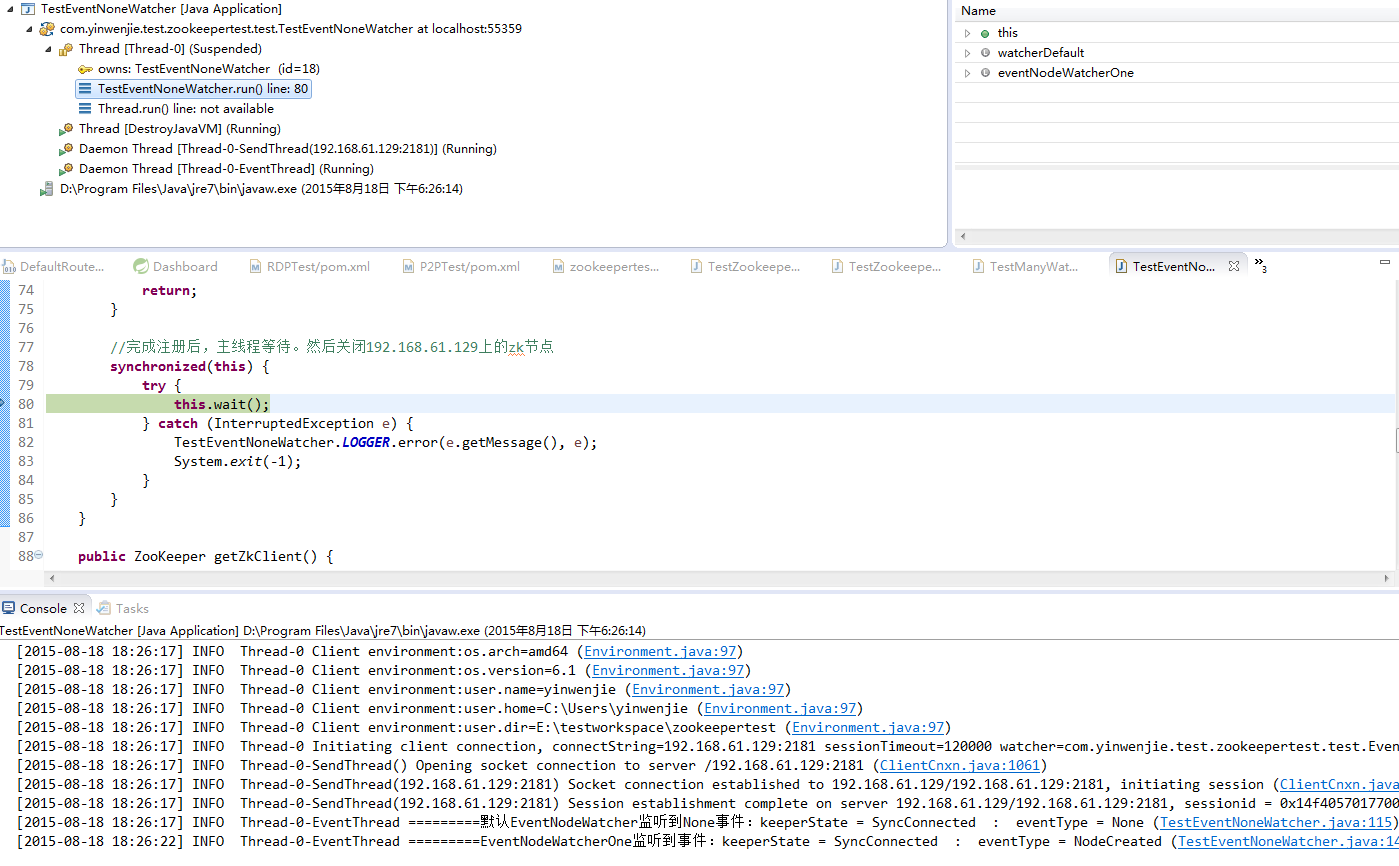1399x866 pixels.
Task: Click the local variable icon beside watcherDefault
Action: 985,53
